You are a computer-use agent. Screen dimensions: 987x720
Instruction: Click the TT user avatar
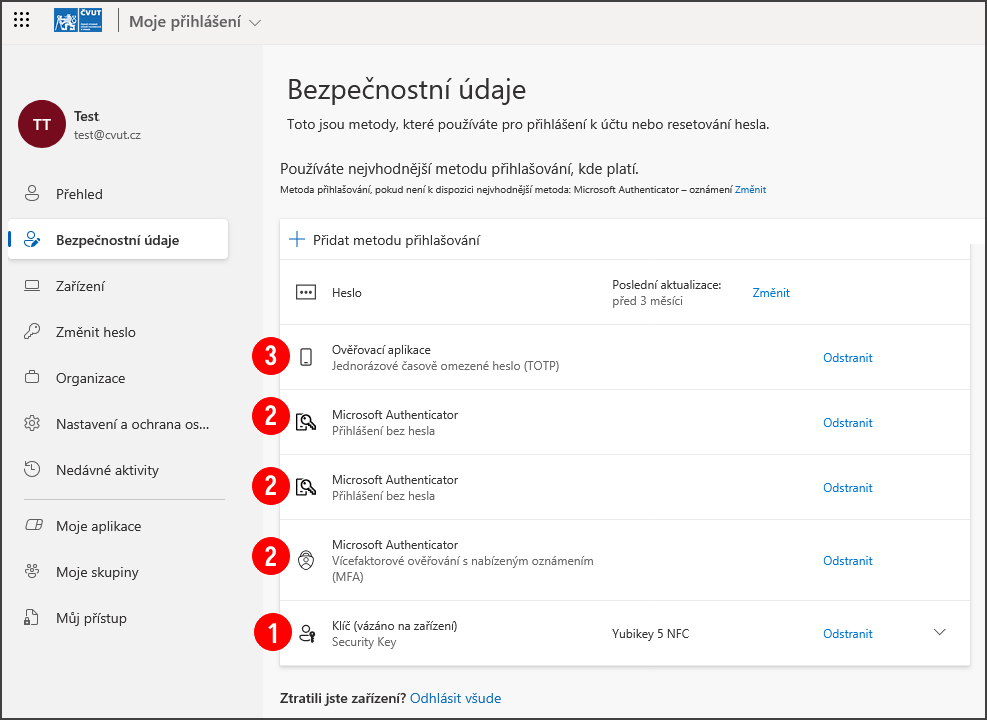pos(42,125)
